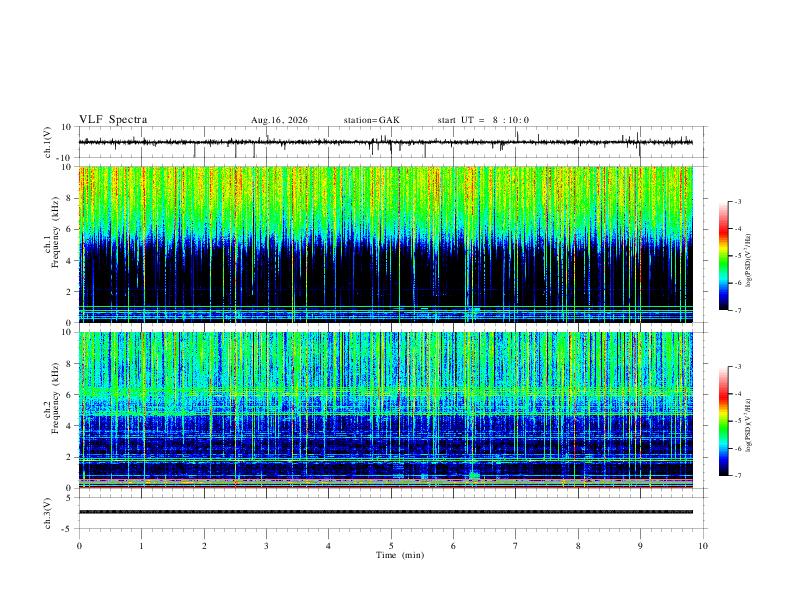Click the 2 minute tick label on time axis
792x612 pixels.
click(x=204, y=546)
